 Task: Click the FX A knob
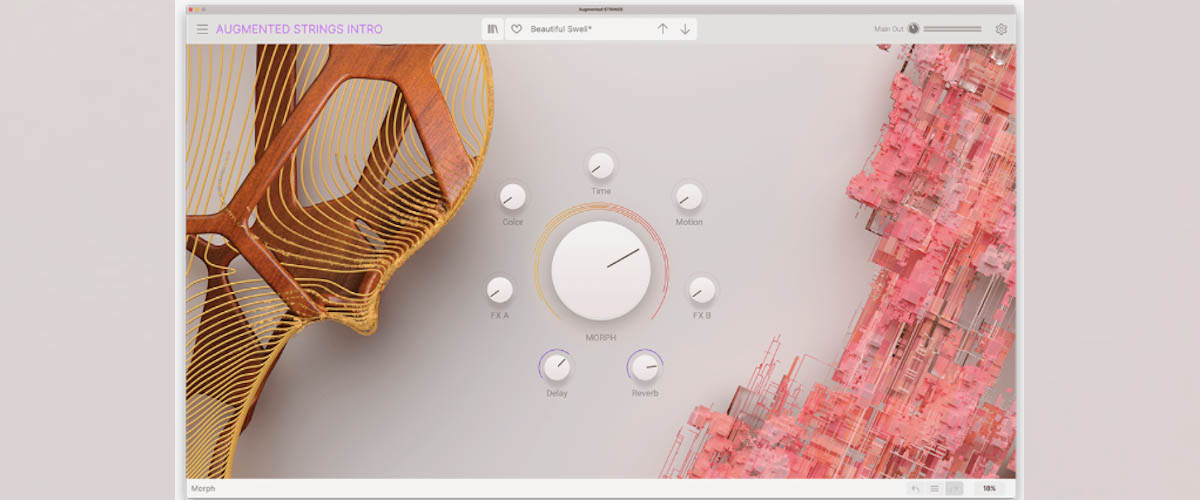click(x=499, y=290)
